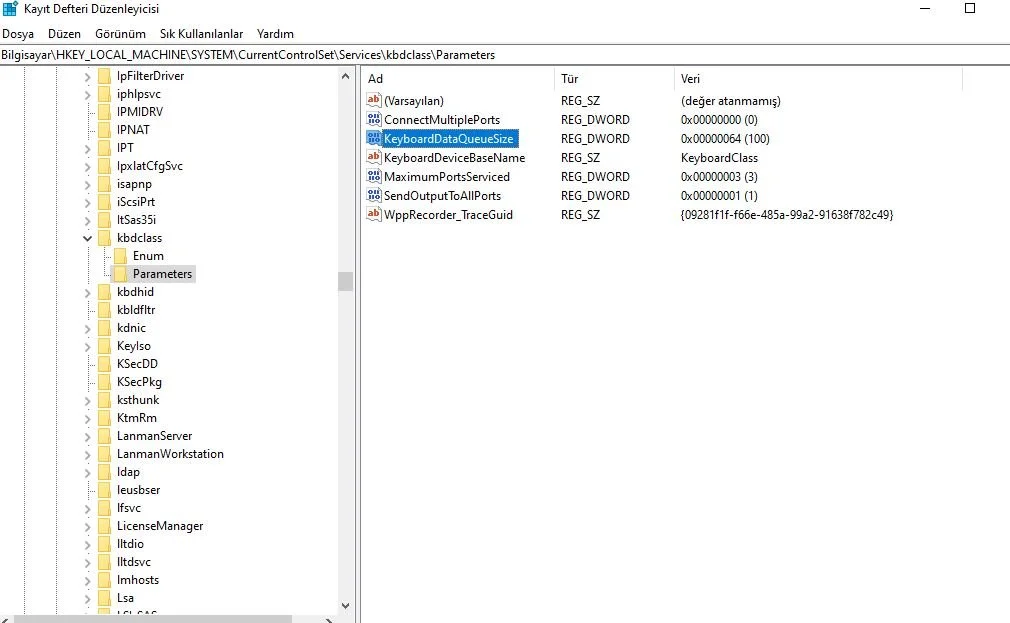Open the Düzen menu
Screen dimensions: 1010x623
coord(64,34)
